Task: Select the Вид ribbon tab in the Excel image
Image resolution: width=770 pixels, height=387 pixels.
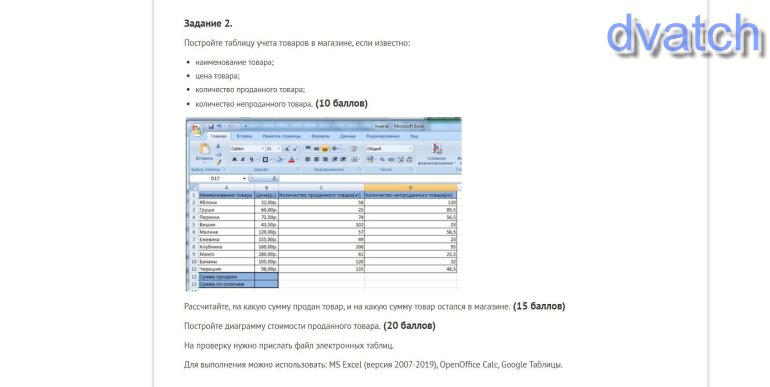Action: (x=414, y=136)
